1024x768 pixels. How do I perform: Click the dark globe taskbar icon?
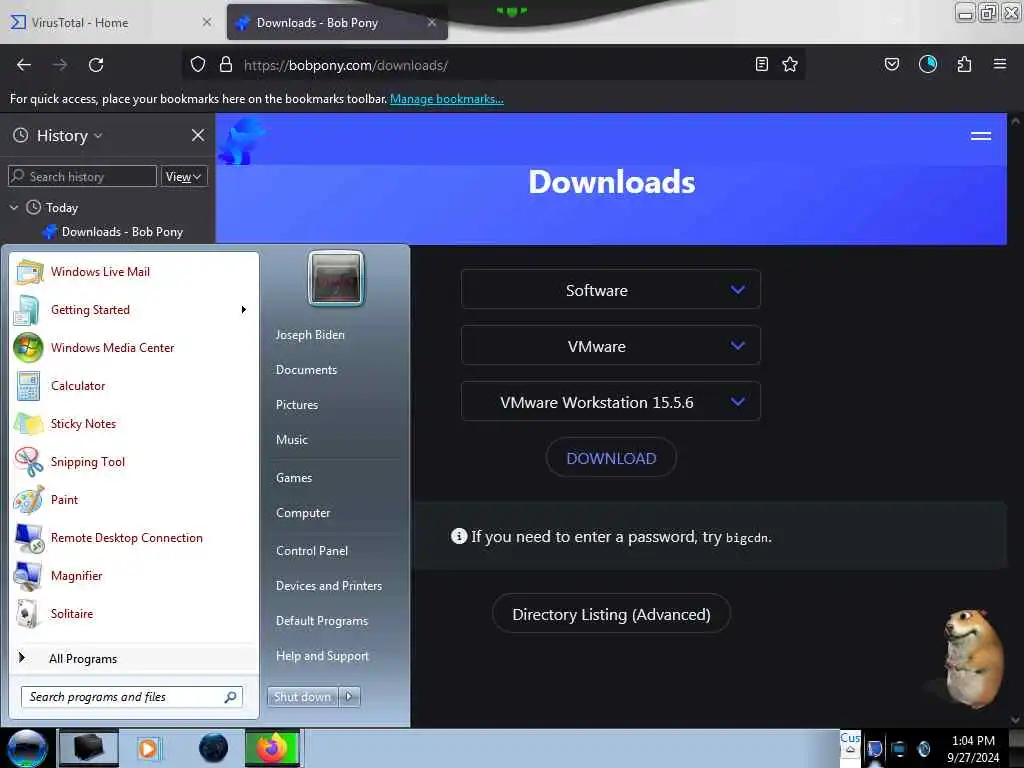213,748
